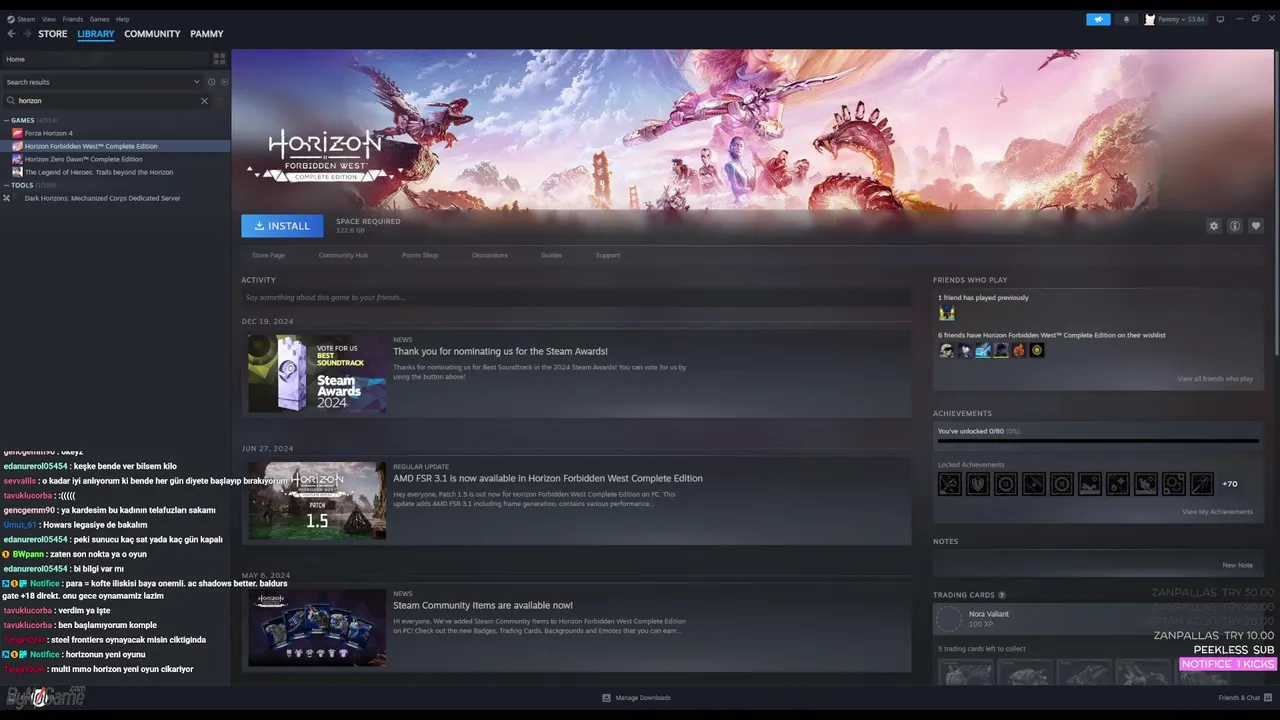Click the Manage Downloads icon
Image resolution: width=1280 pixels, height=720 pixels.
[x=606, y=698]
